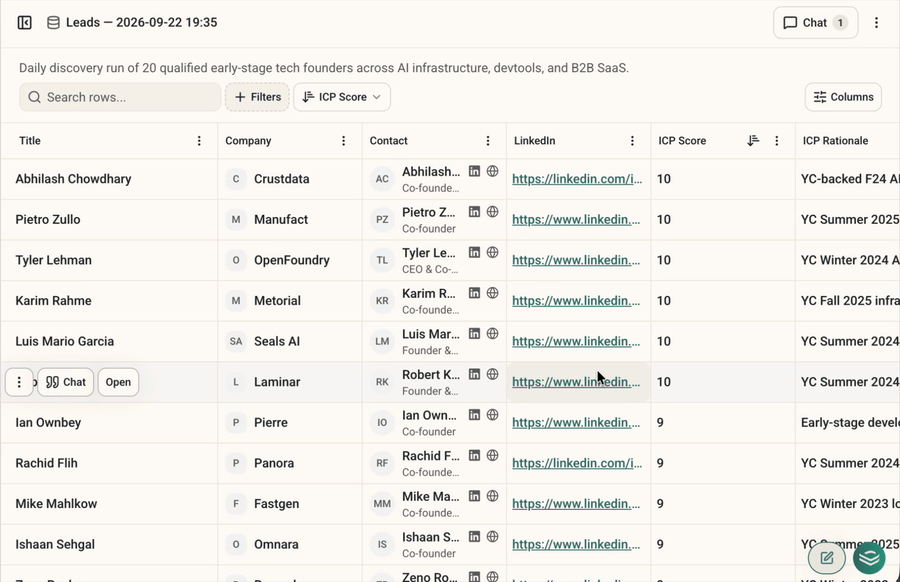Open website globe icon for Luis Mar. contact
900x582 pixels.
(492, 333)
